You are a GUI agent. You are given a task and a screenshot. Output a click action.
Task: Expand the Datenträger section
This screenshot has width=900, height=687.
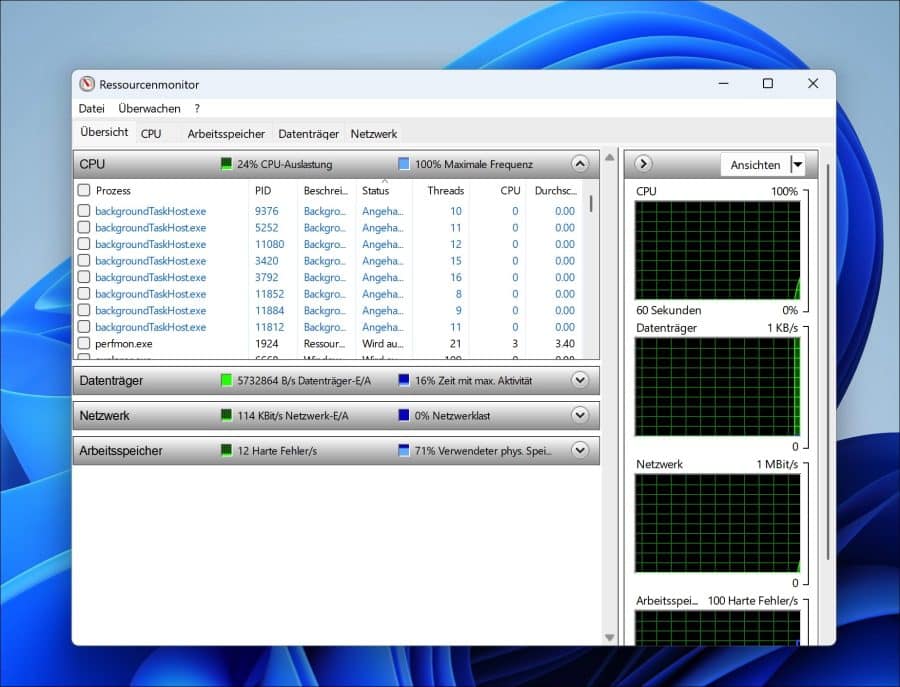pos(580,380)
